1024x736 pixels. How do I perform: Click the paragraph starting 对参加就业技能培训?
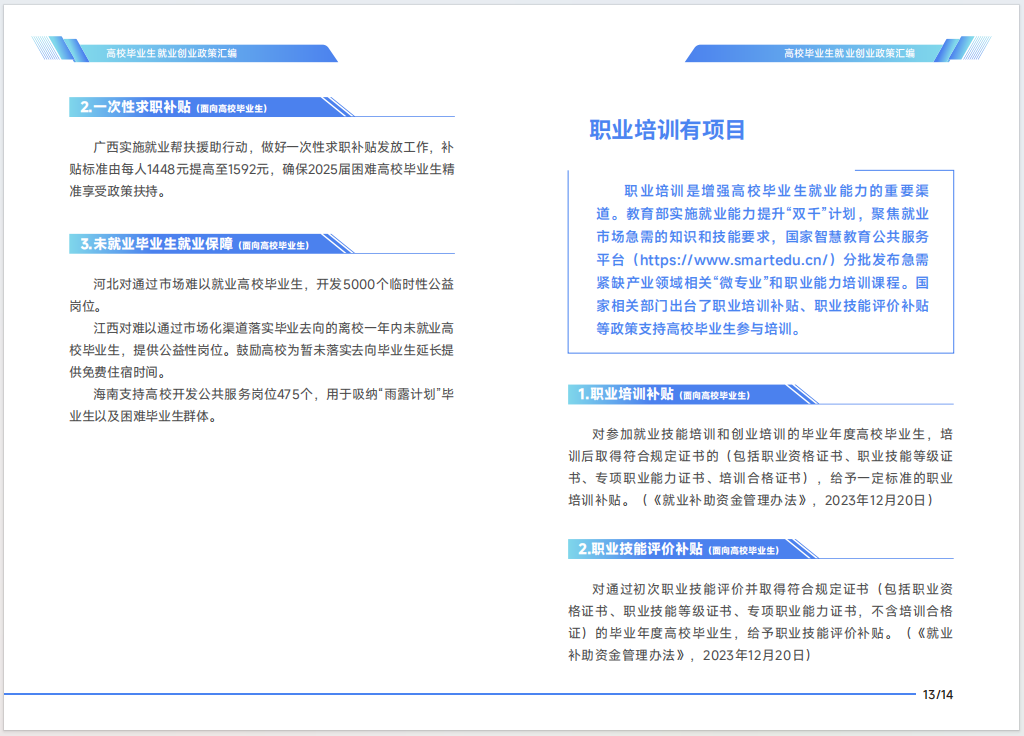pyautogui.click(x=760, y=466)
